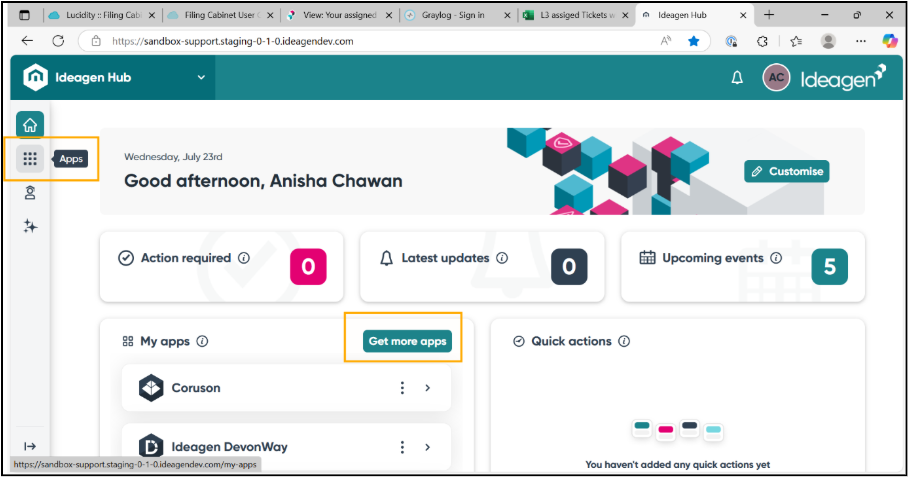Click date text 'Wednesday, July 23rd'

tap(173, 156)
